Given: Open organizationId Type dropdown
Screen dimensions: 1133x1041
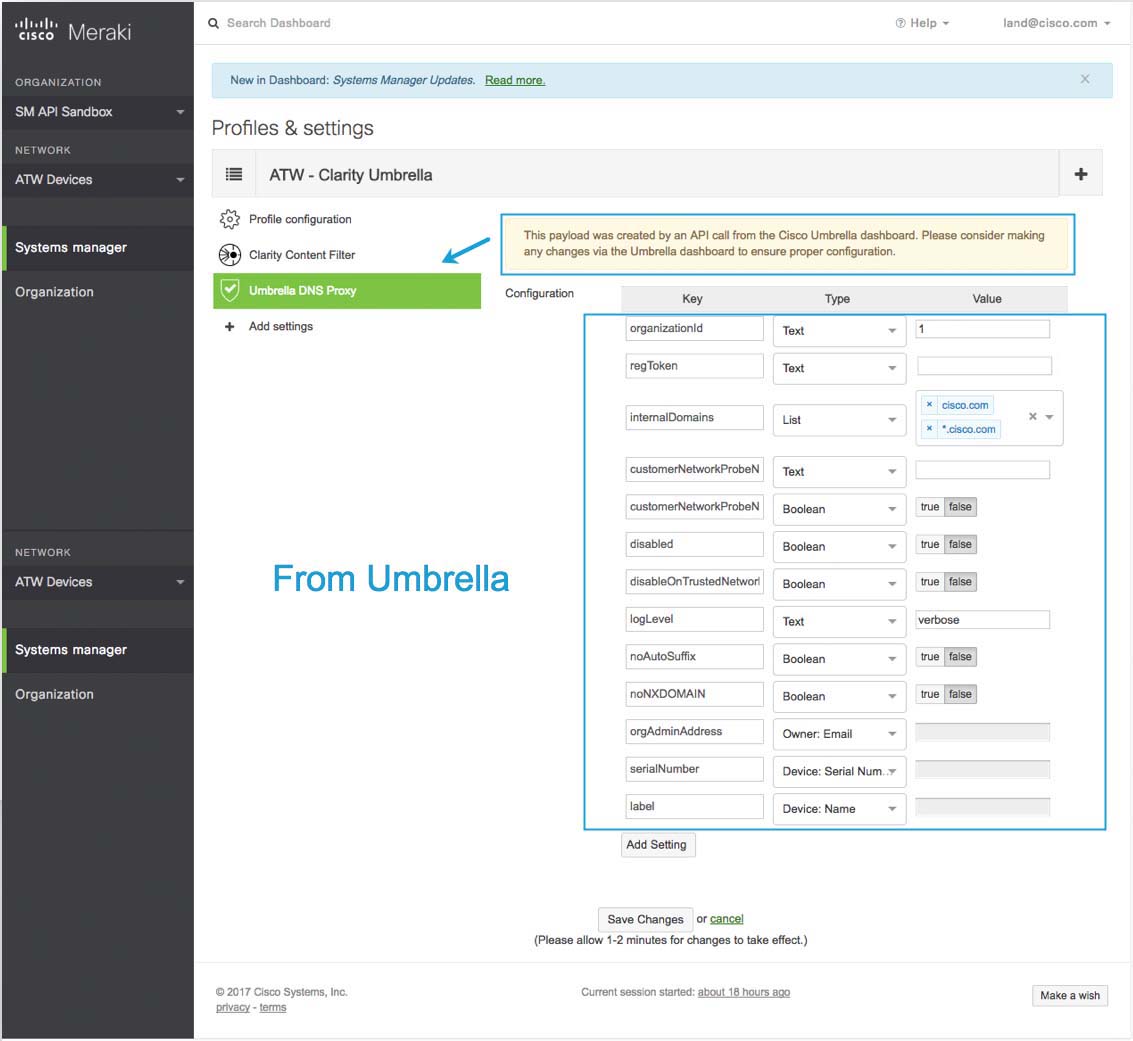Looking at the screenshot, I should point(839,331).
